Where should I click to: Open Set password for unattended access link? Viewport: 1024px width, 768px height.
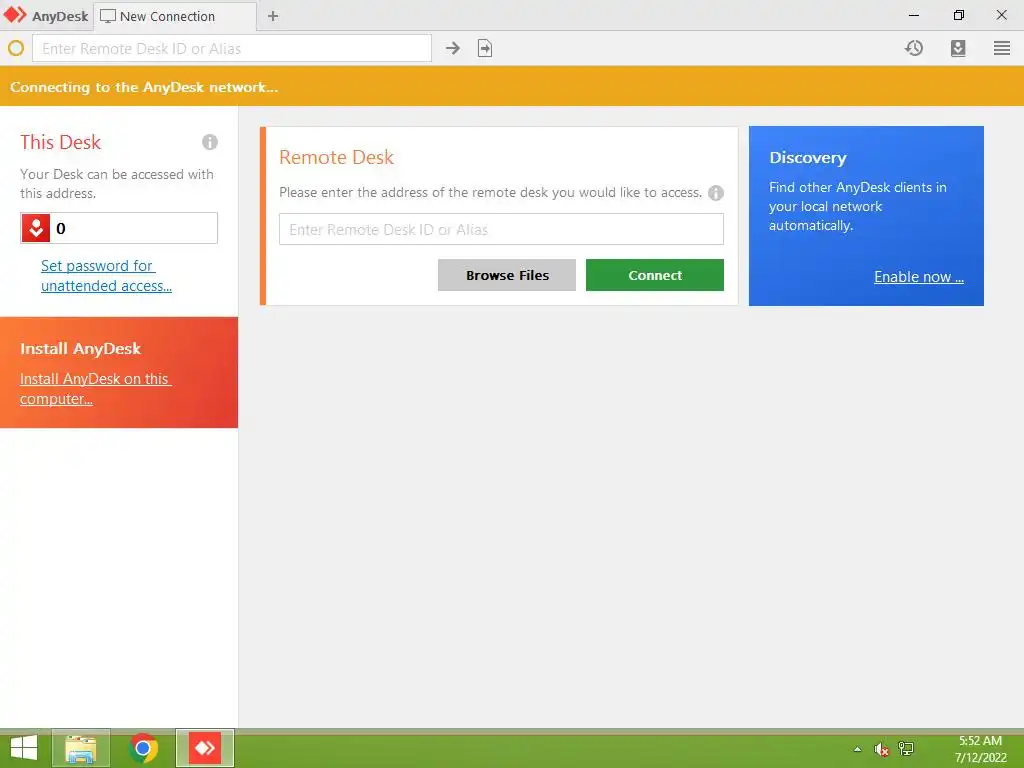tap(106, 276)
